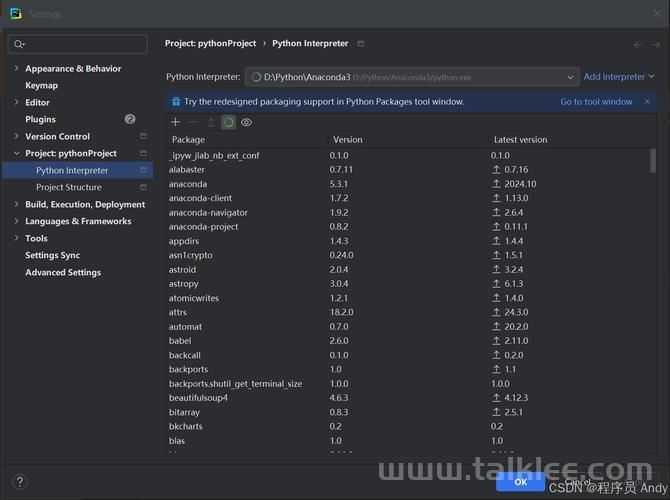Click upgrade arrow icon for alabaster 0.7.16
This screenshot has width=670, height=500.
[496, 170]
